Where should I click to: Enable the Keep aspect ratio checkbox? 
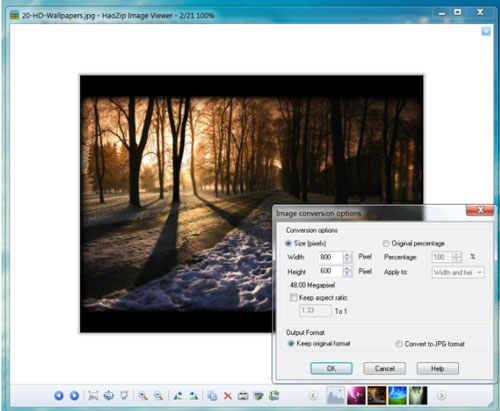[x=293, y=297]
